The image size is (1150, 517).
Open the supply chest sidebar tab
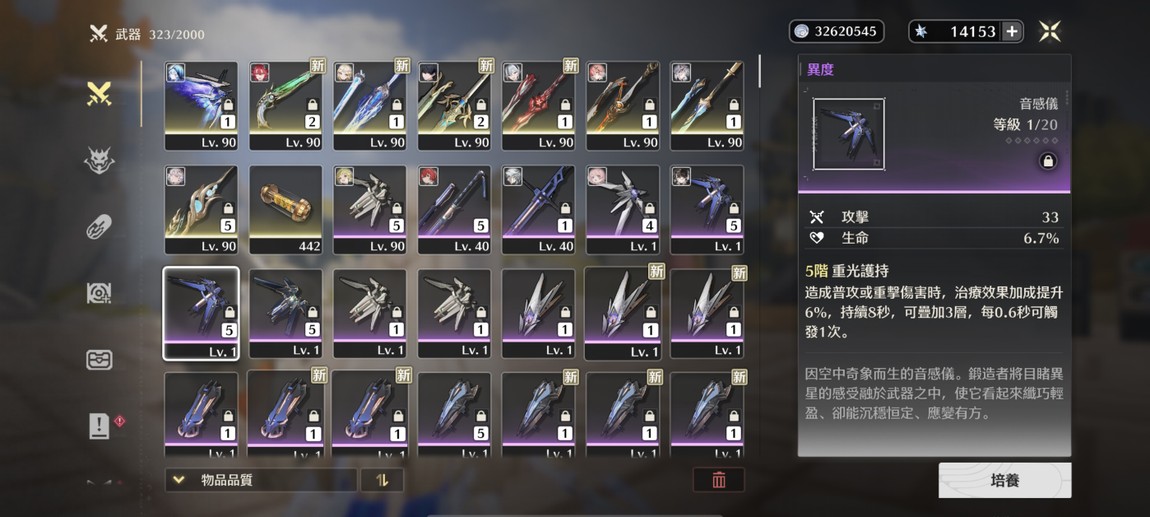99,359
